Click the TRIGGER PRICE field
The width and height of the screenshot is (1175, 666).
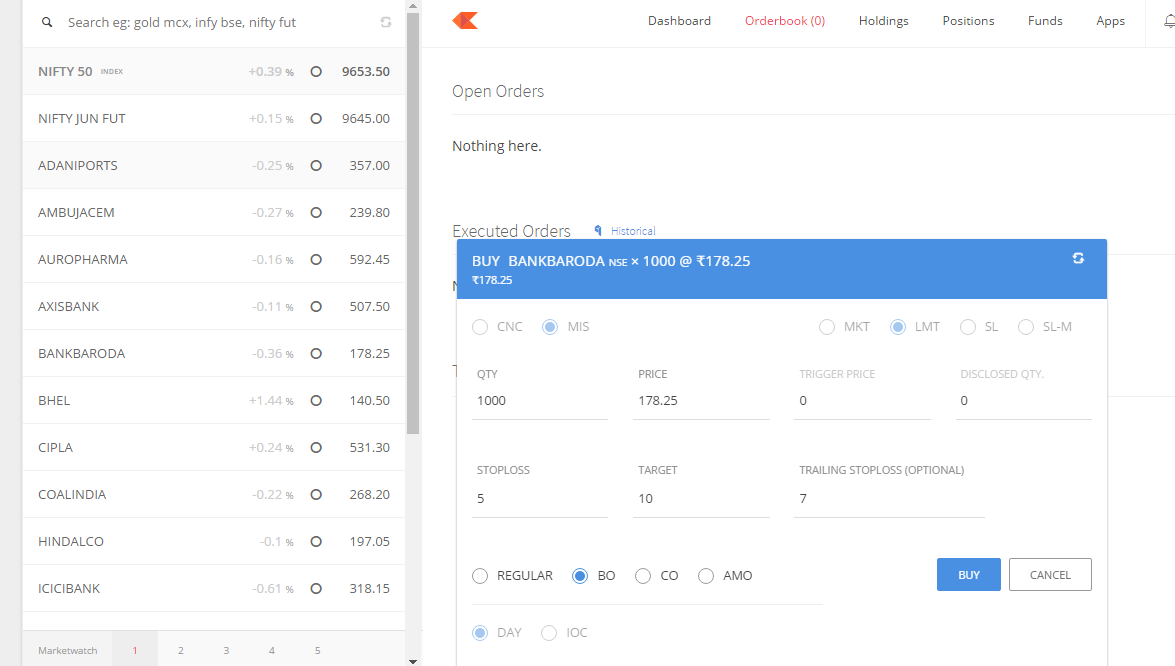[863, 402]
